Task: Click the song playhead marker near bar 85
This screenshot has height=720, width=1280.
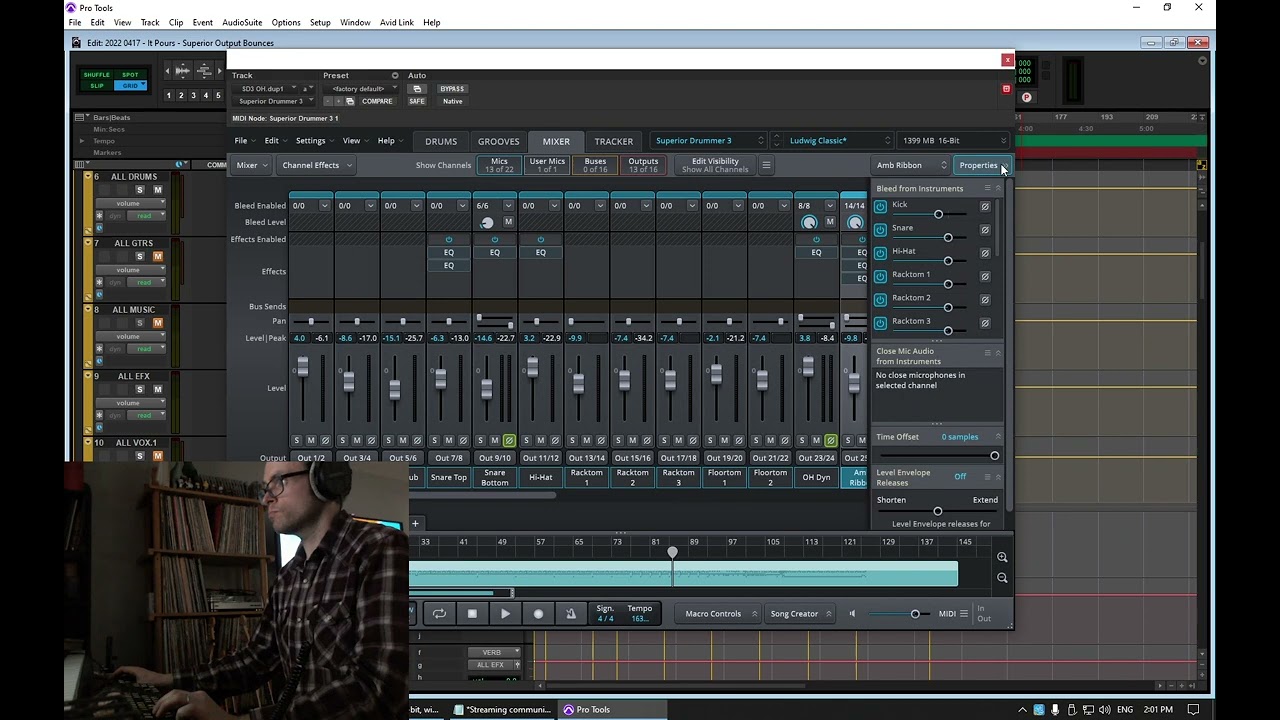Action: 672,552
